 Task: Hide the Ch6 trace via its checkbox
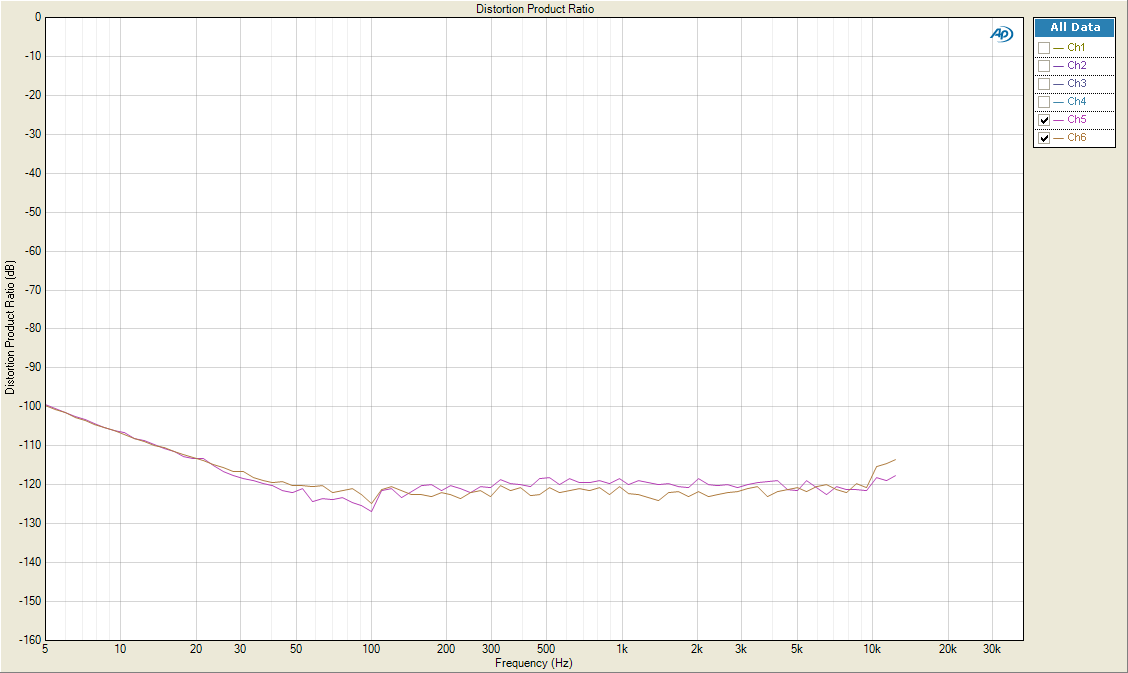click(x=1044, y=138)
